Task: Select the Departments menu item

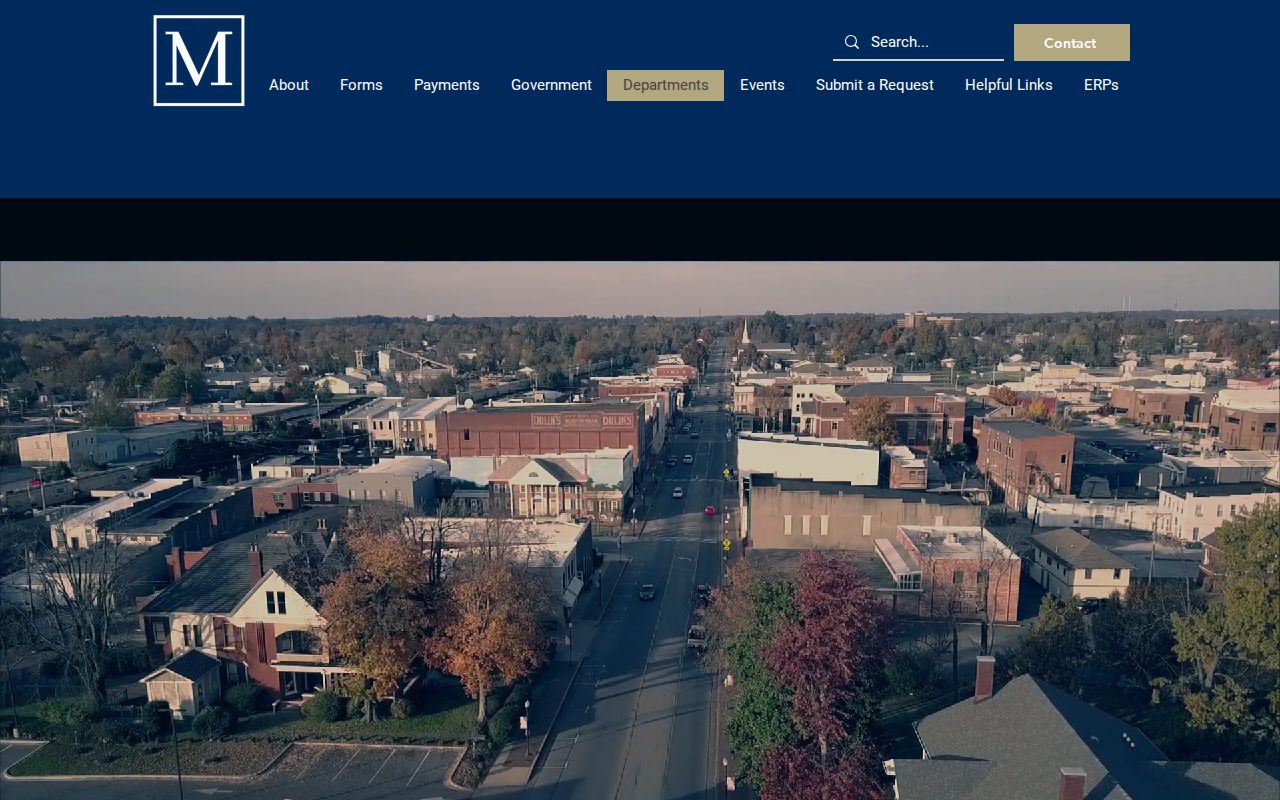Action: click(665, 85)
